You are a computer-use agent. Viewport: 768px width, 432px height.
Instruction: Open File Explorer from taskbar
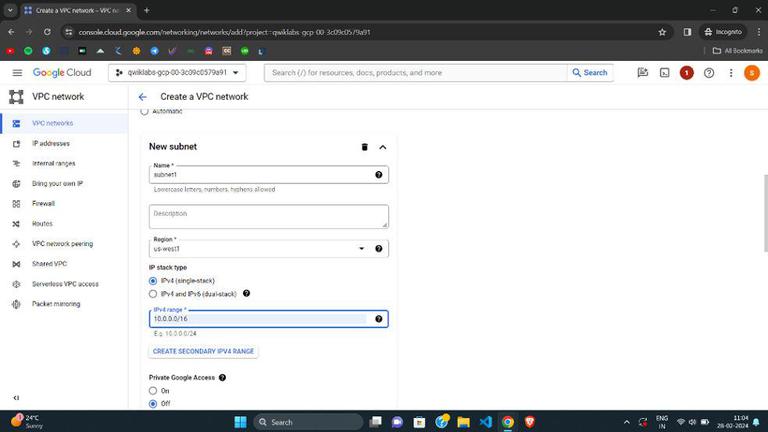click(x=463, y=422)
